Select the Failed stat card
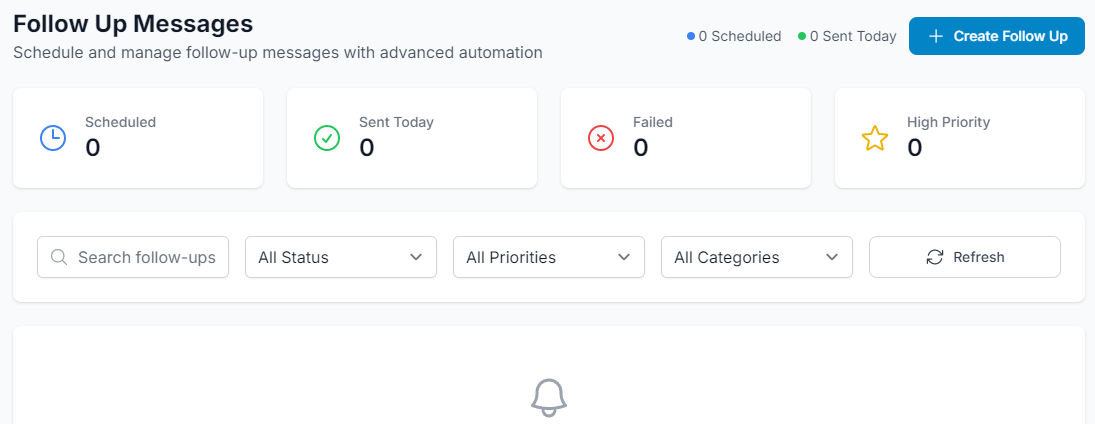 pyautogui.click(x=686, y=138)
